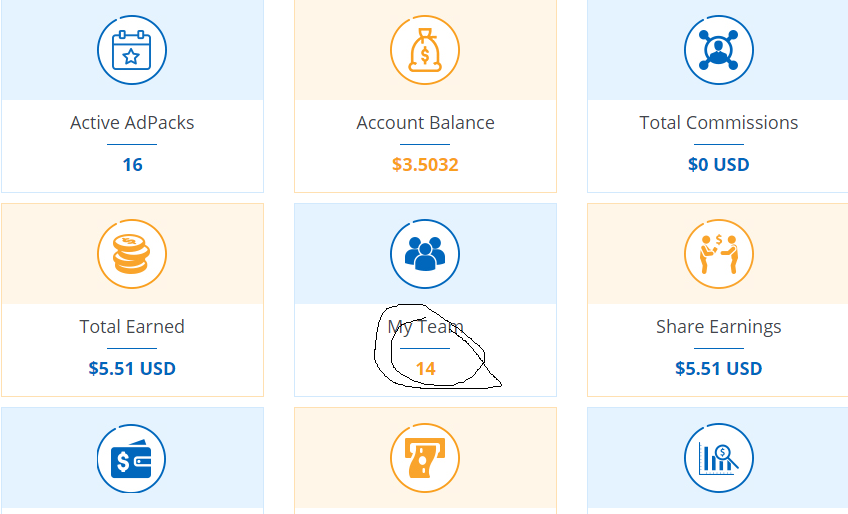This screenshot has width=848, height=514.
Task: Click the Account Balance money bag icon
Action: coord(425,50)
